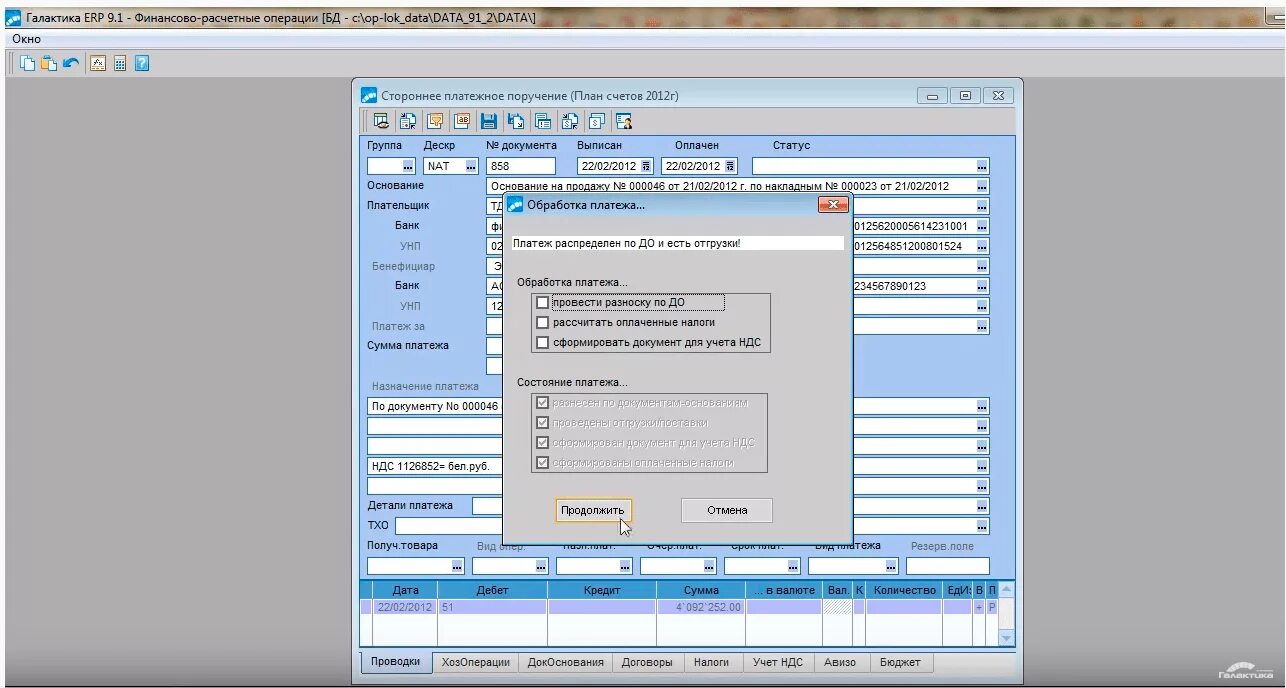Viewport: 1286px width, 688px height.
Task: Open calendar picker for Оплачен date
Action: pos(730,166)
